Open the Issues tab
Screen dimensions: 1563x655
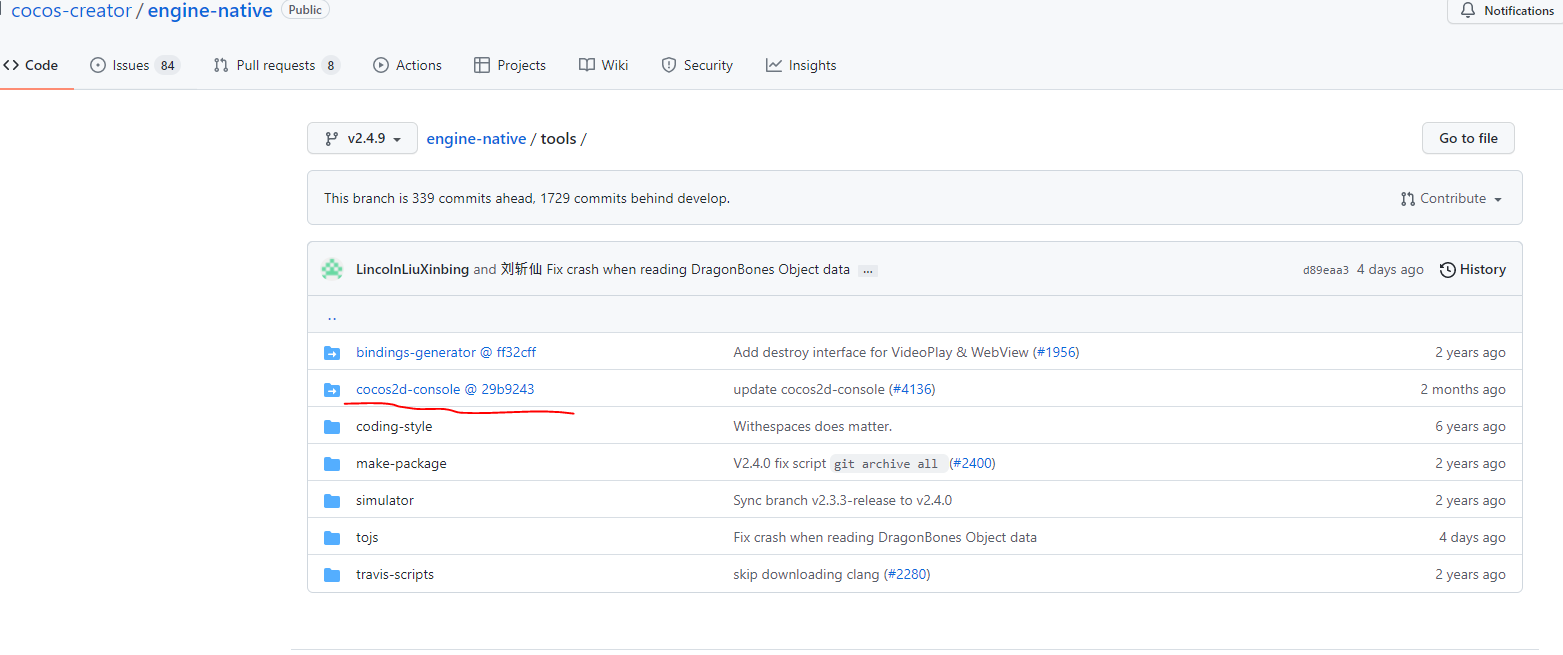[134, 65]
